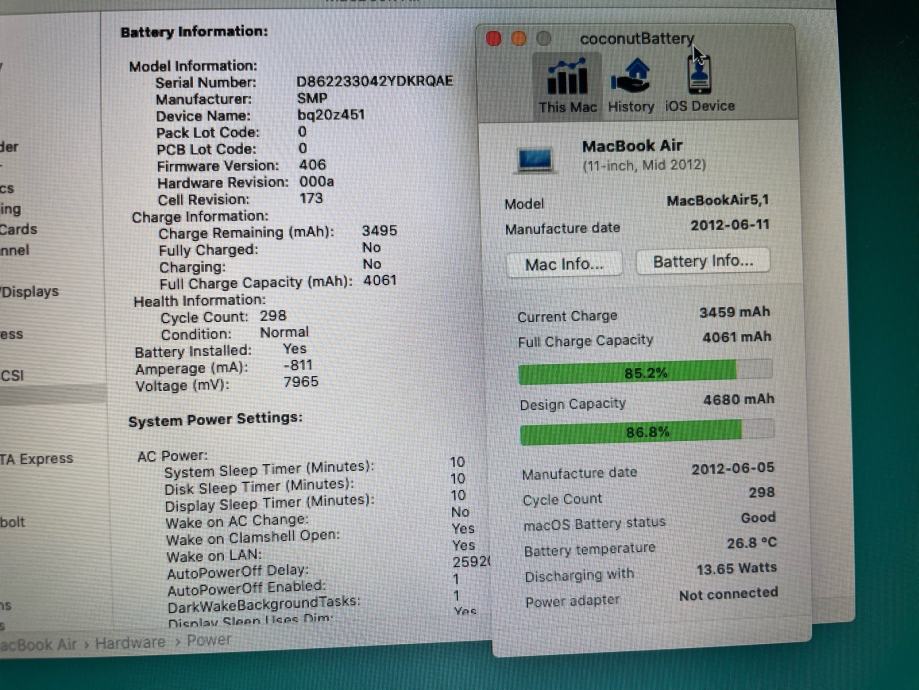Click the Amperage value -811
This screenshot has width=919, height=690.
[x=298, y=365]
